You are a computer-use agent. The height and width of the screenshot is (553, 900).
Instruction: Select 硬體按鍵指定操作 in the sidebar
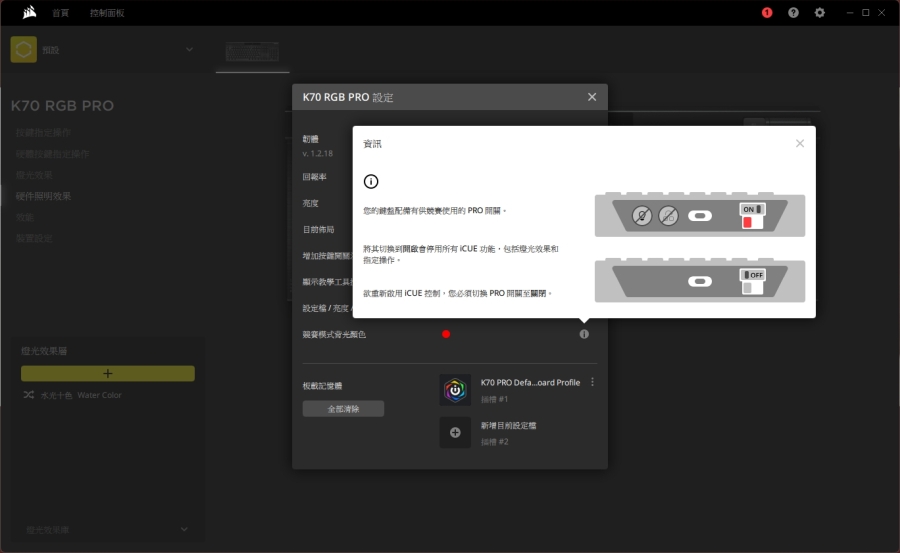point(52,154)
